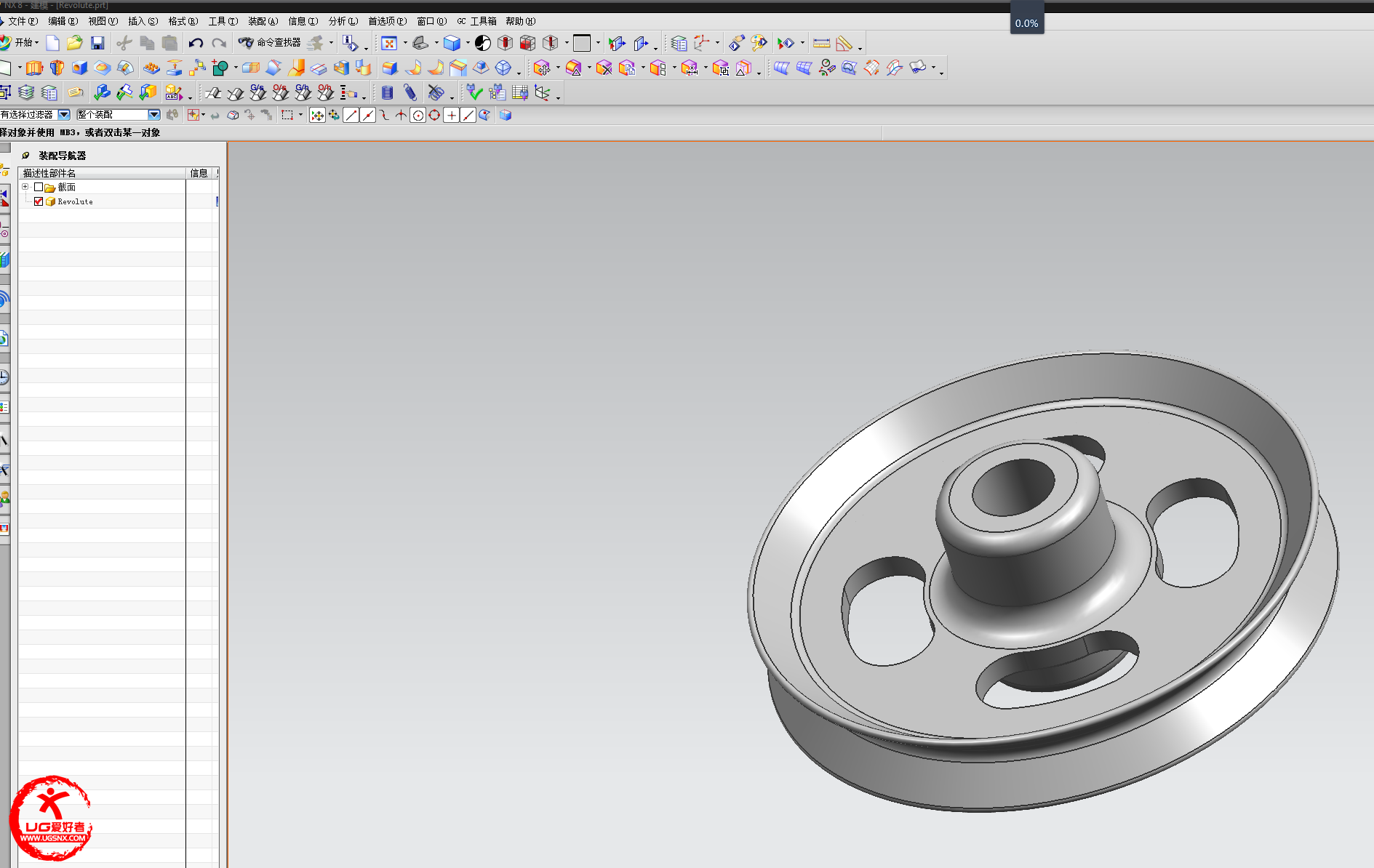The image size is (1374, 868).
Task: Select the Pattern Feature tool
Action: (151, 68)
